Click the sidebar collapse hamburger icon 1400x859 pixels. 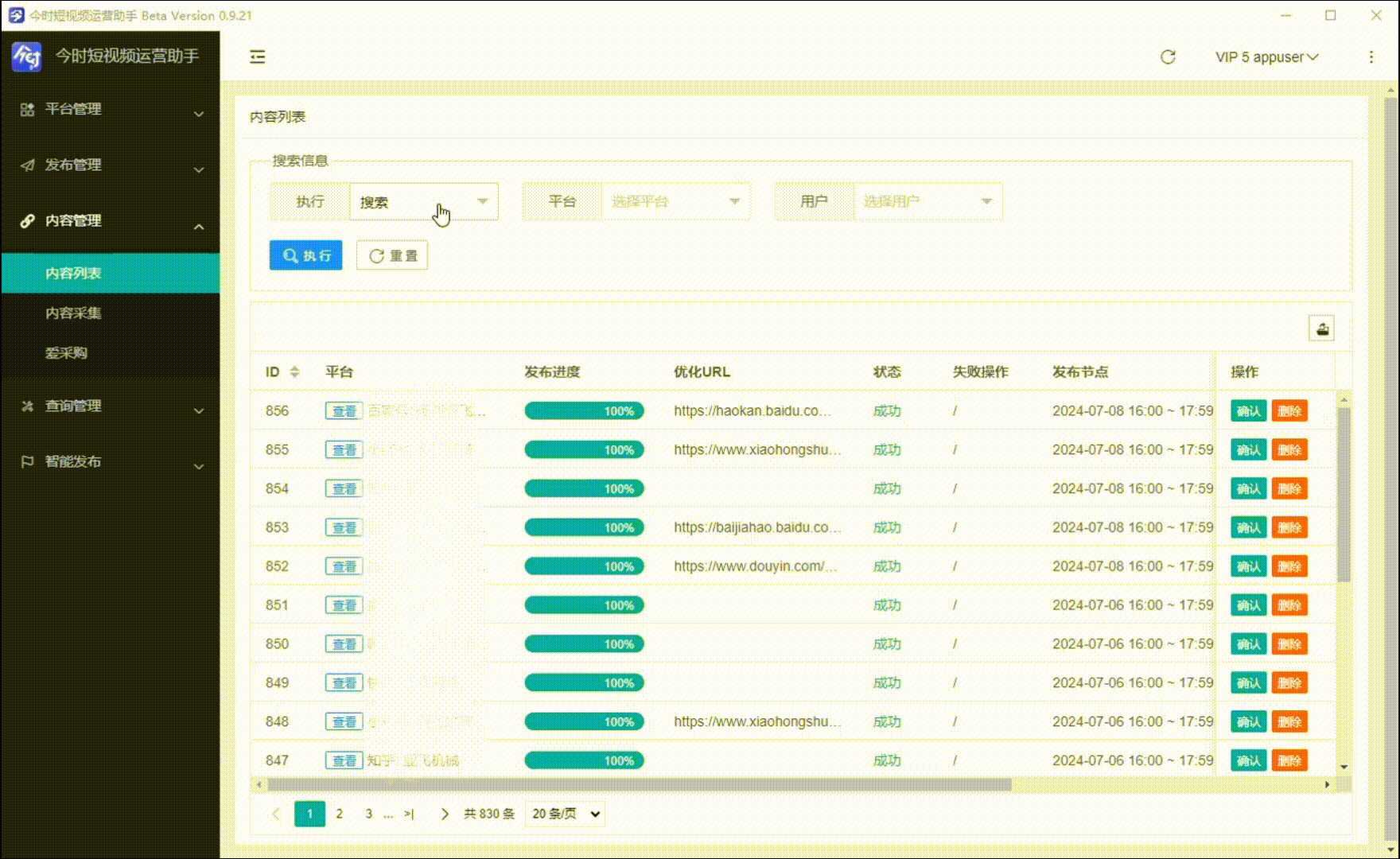(257, 56)
